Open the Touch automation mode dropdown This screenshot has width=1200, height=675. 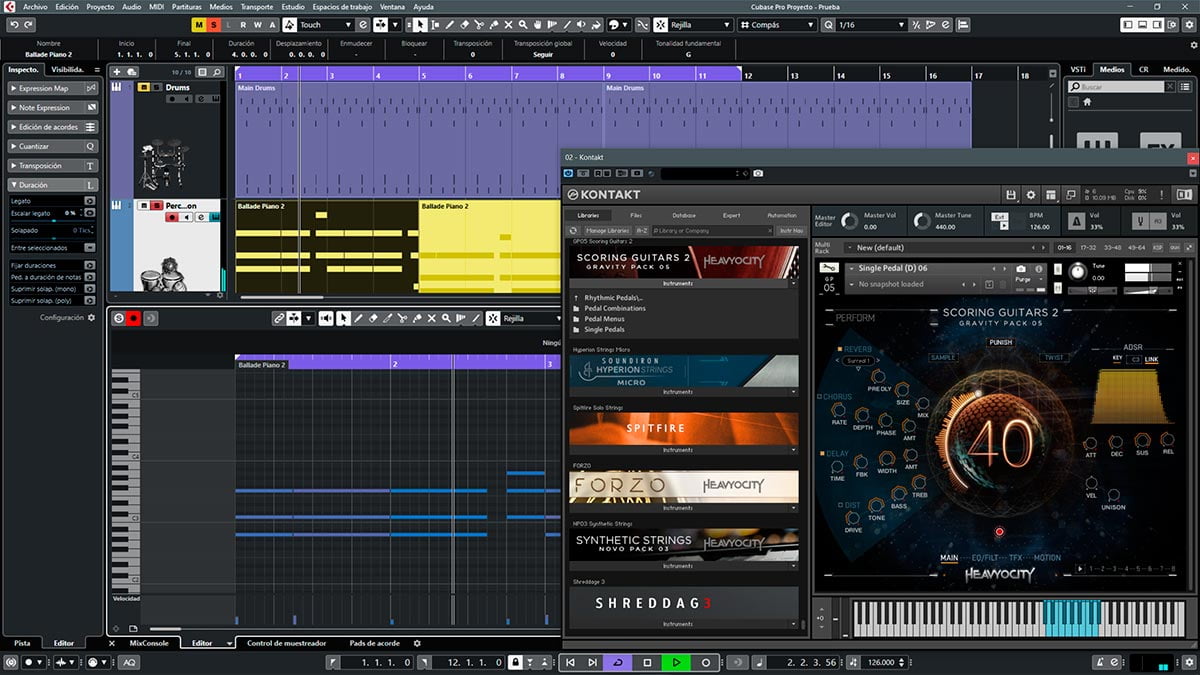[326, 24]
